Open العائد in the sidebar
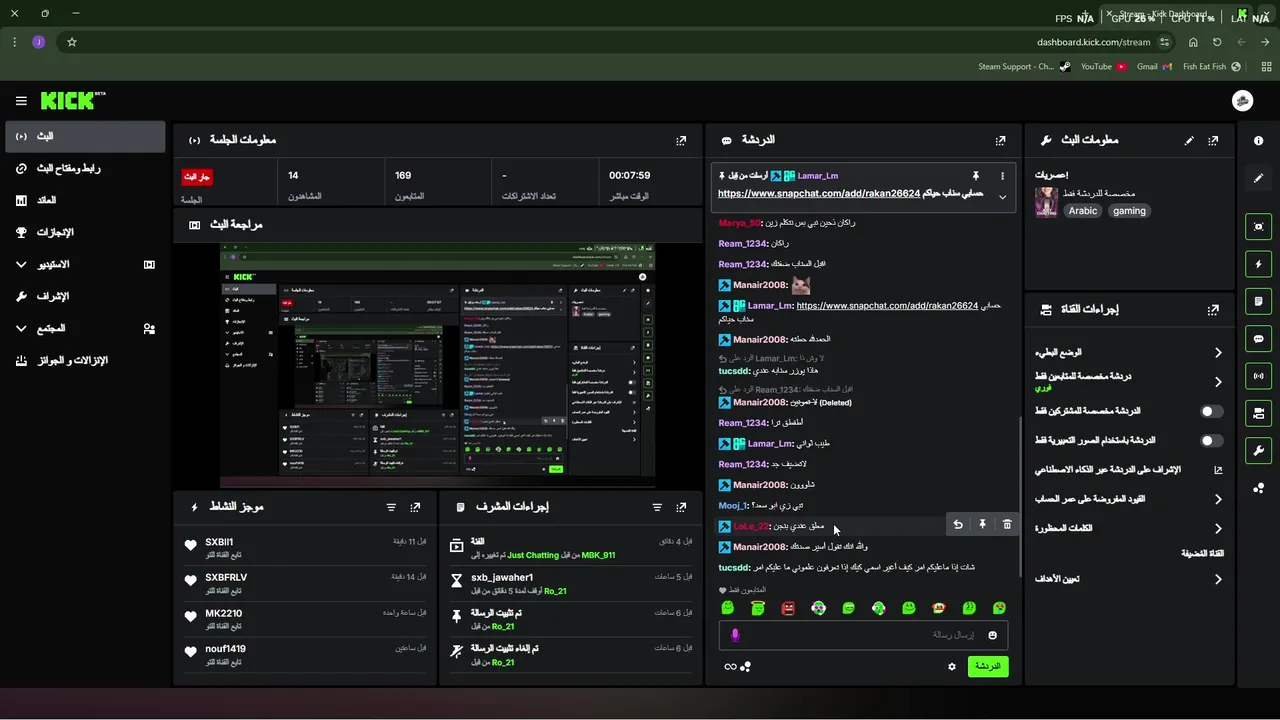Viewport: 1280px width, 720px height. (85, 200)
